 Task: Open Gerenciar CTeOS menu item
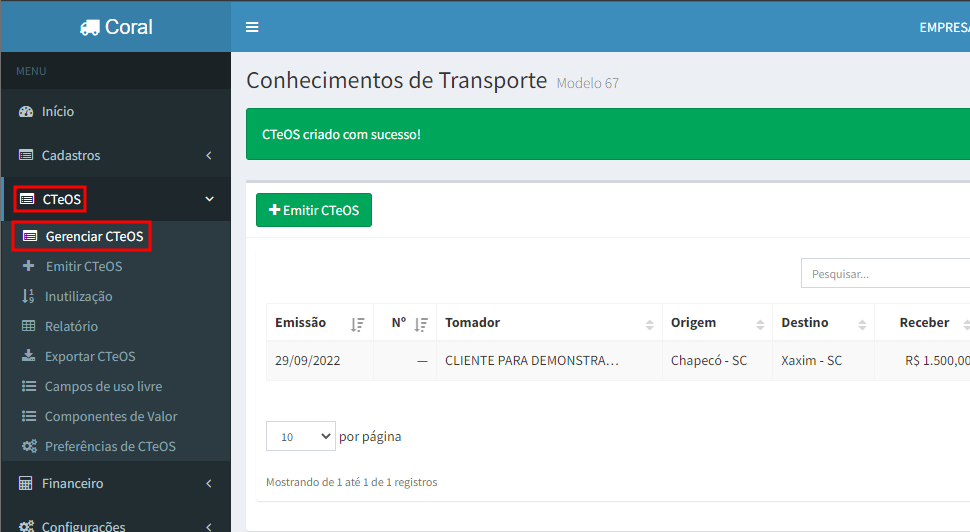(94, 237)
